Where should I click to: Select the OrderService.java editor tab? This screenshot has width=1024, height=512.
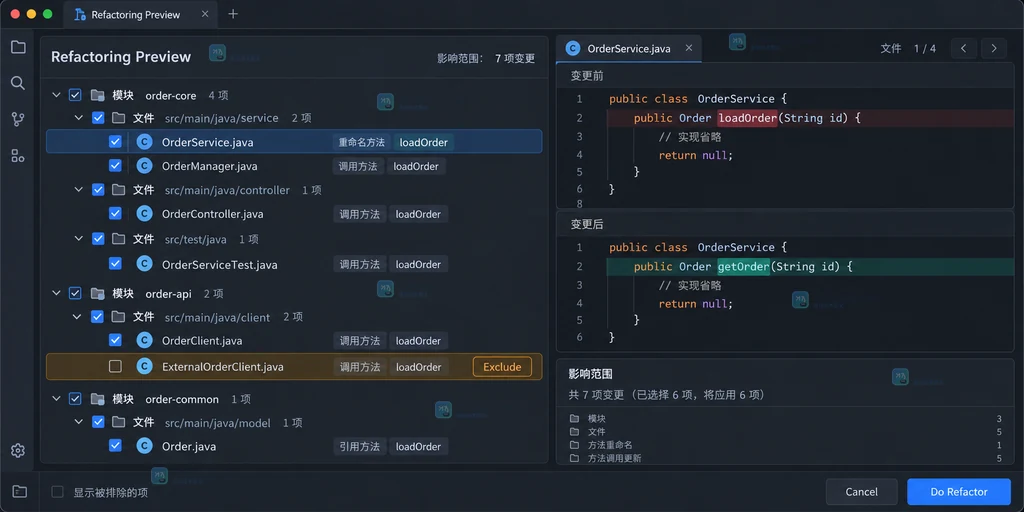point(628,48)
